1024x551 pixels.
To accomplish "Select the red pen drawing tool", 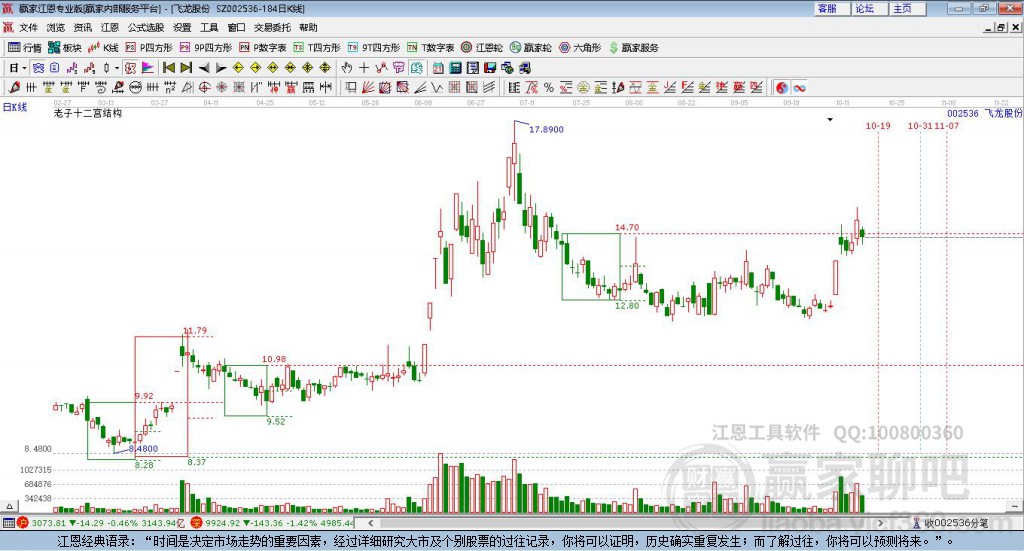I will pos(14,87).
